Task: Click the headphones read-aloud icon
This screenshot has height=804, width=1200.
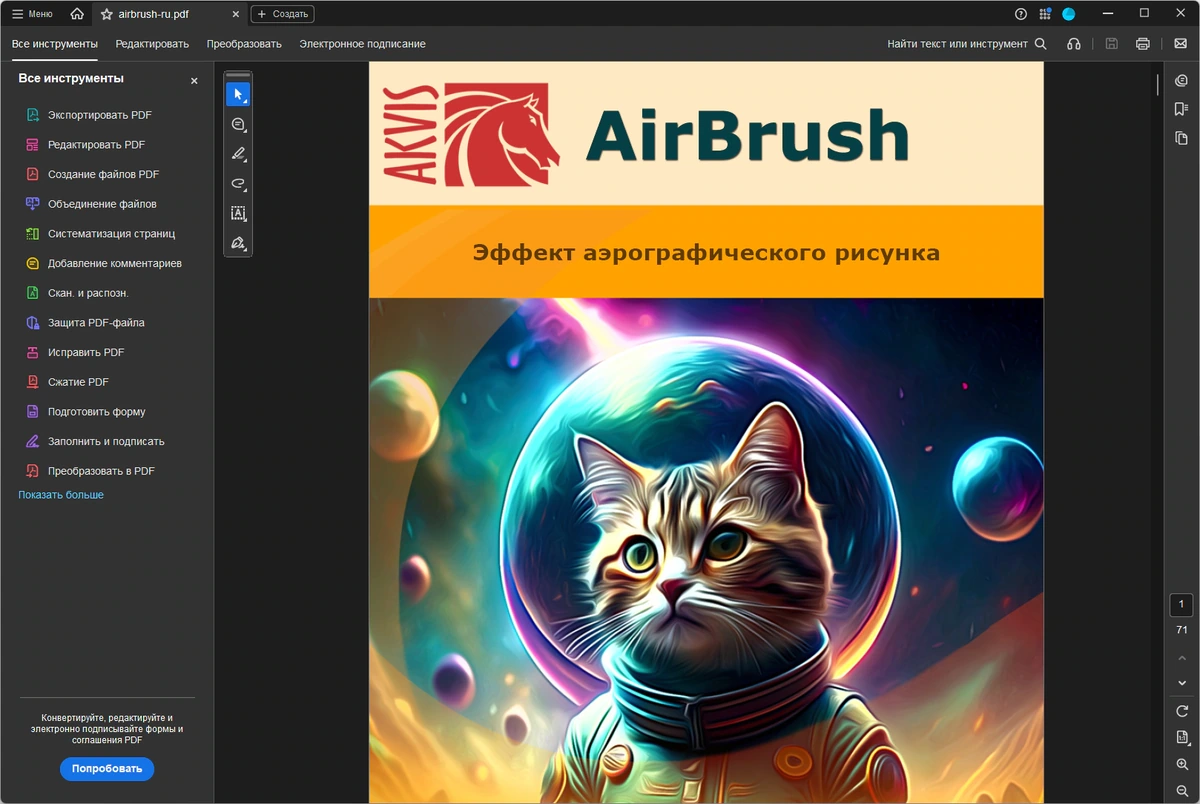Action: coord(1074,44)
